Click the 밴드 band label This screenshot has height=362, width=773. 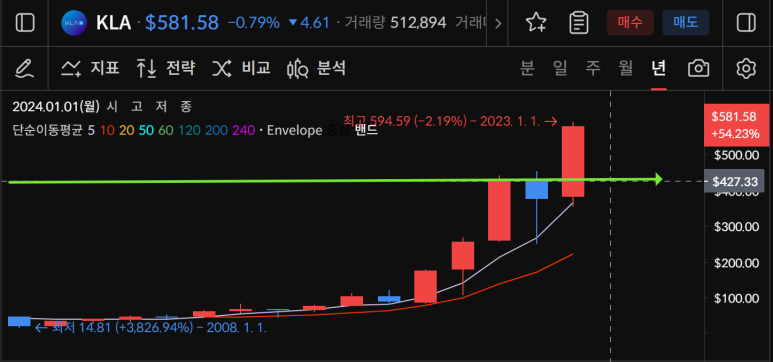tap(366, 130)
